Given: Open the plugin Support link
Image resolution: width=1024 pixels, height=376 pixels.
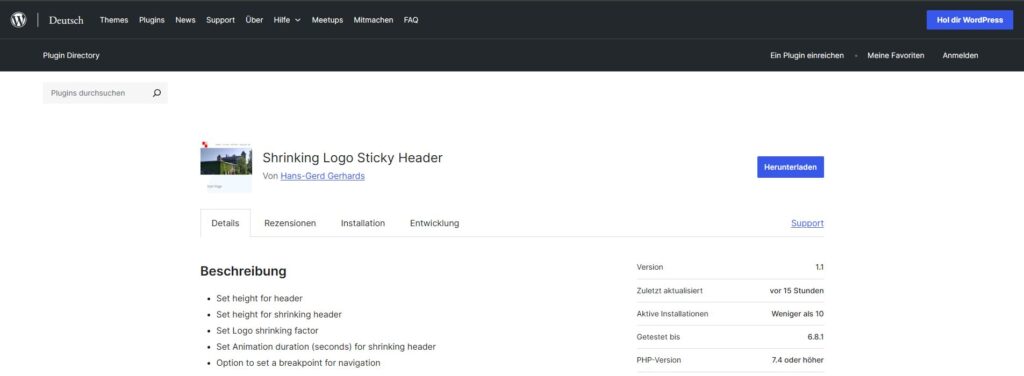Looking at the screenshot, I should (x=807, y=223).
